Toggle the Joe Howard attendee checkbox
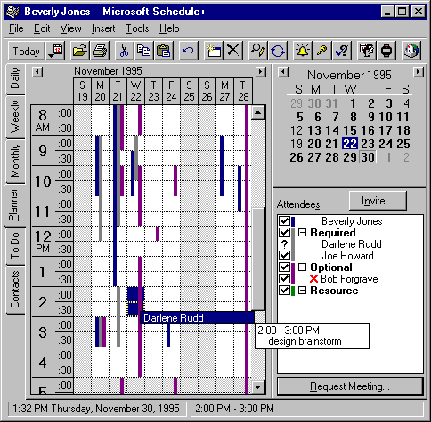Image resolution: width=431 pixels, height=422 pixels. 284,256
